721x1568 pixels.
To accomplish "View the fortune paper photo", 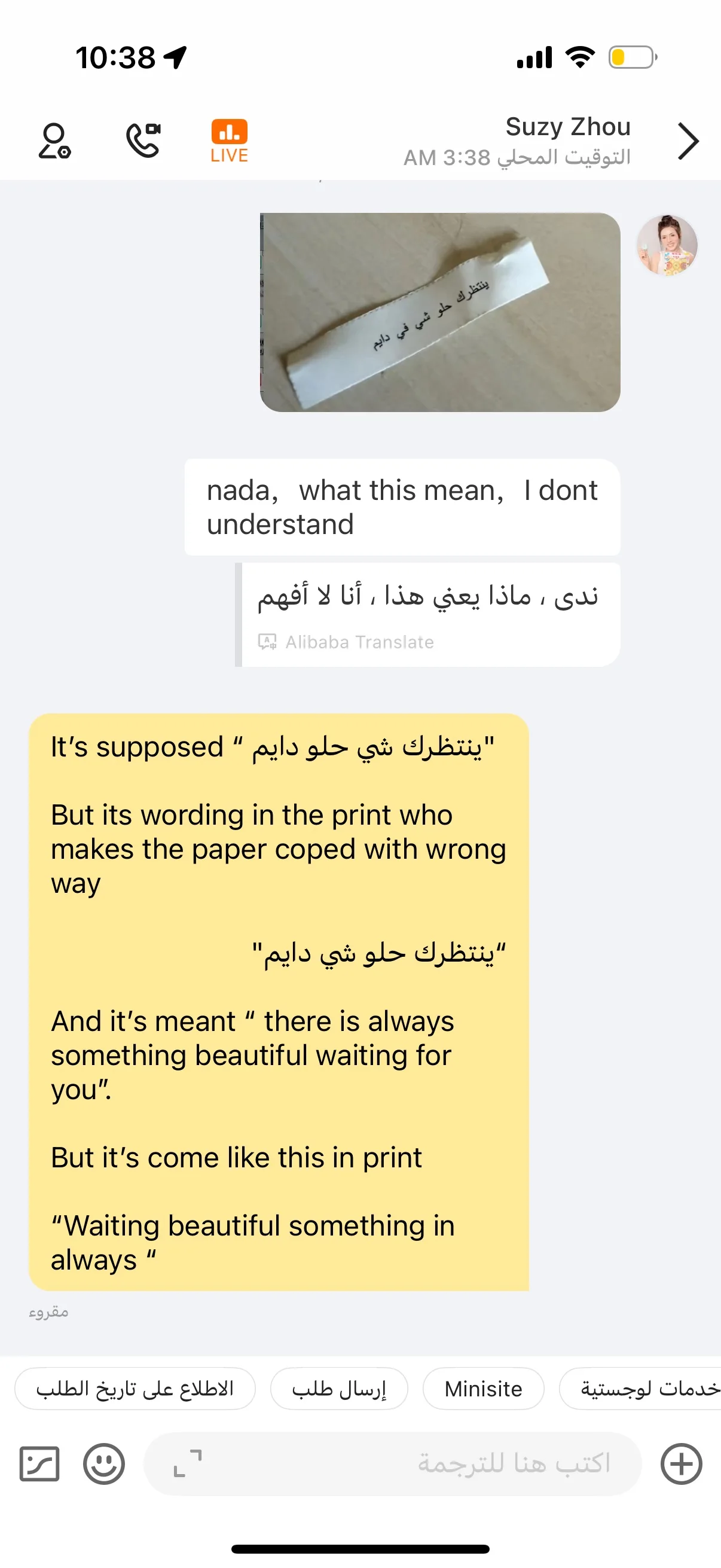I will [x=440, y=312].
